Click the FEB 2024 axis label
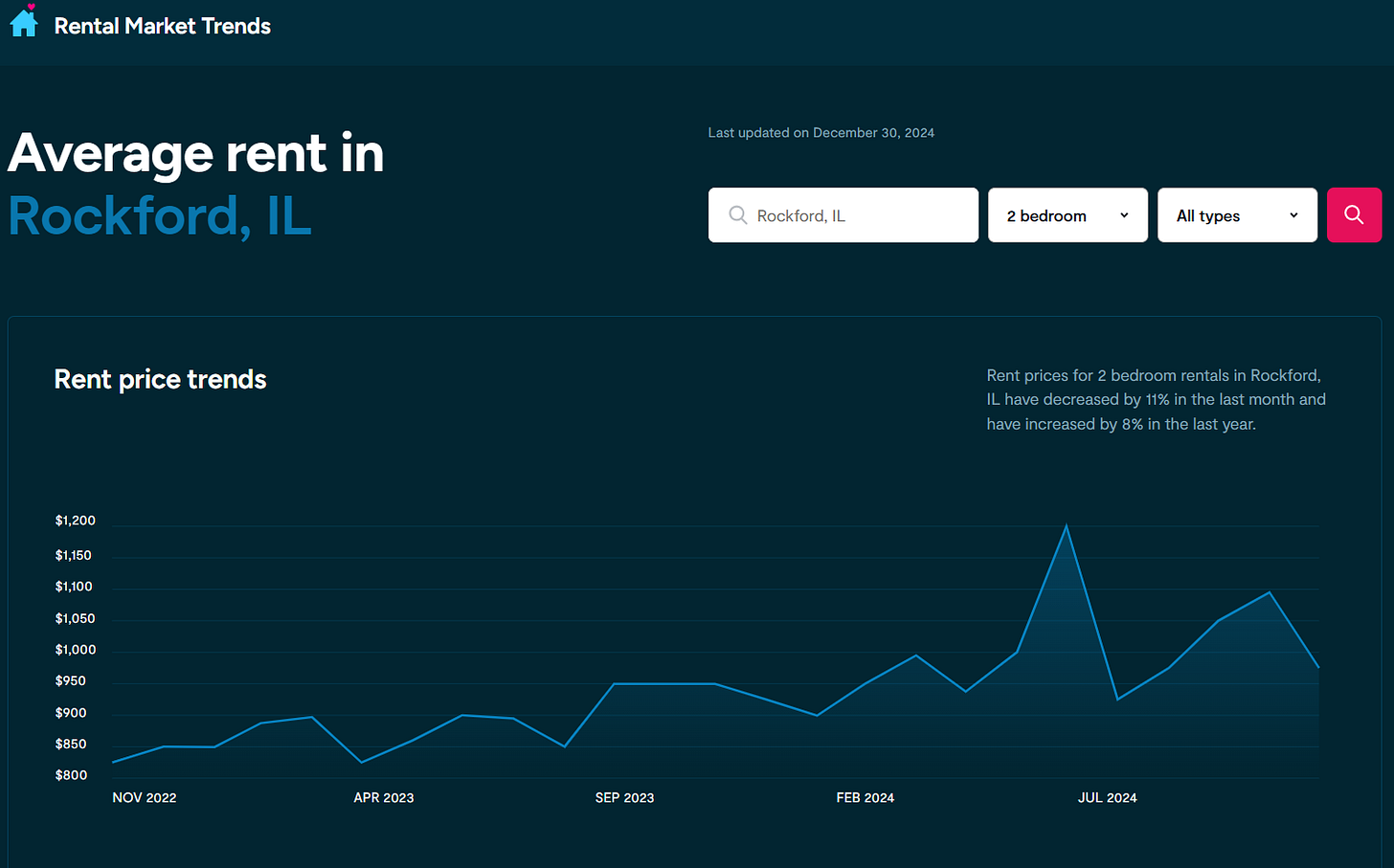This screenshot has width=1394, height=868. 866,797
